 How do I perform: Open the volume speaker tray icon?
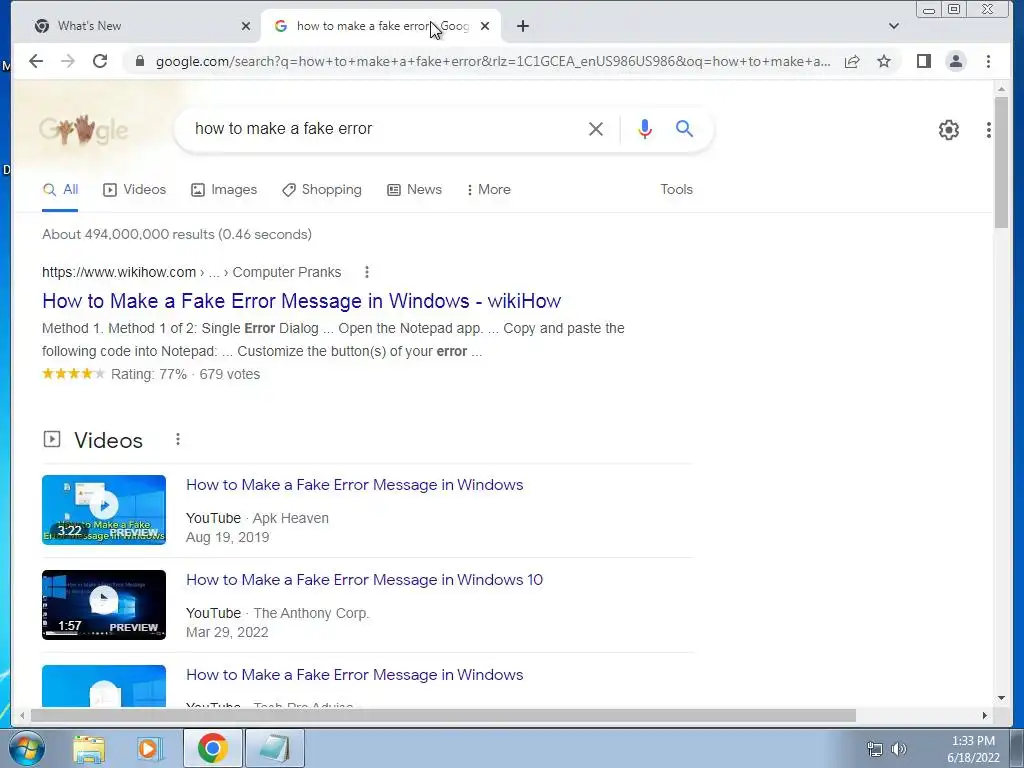(899, 749)
